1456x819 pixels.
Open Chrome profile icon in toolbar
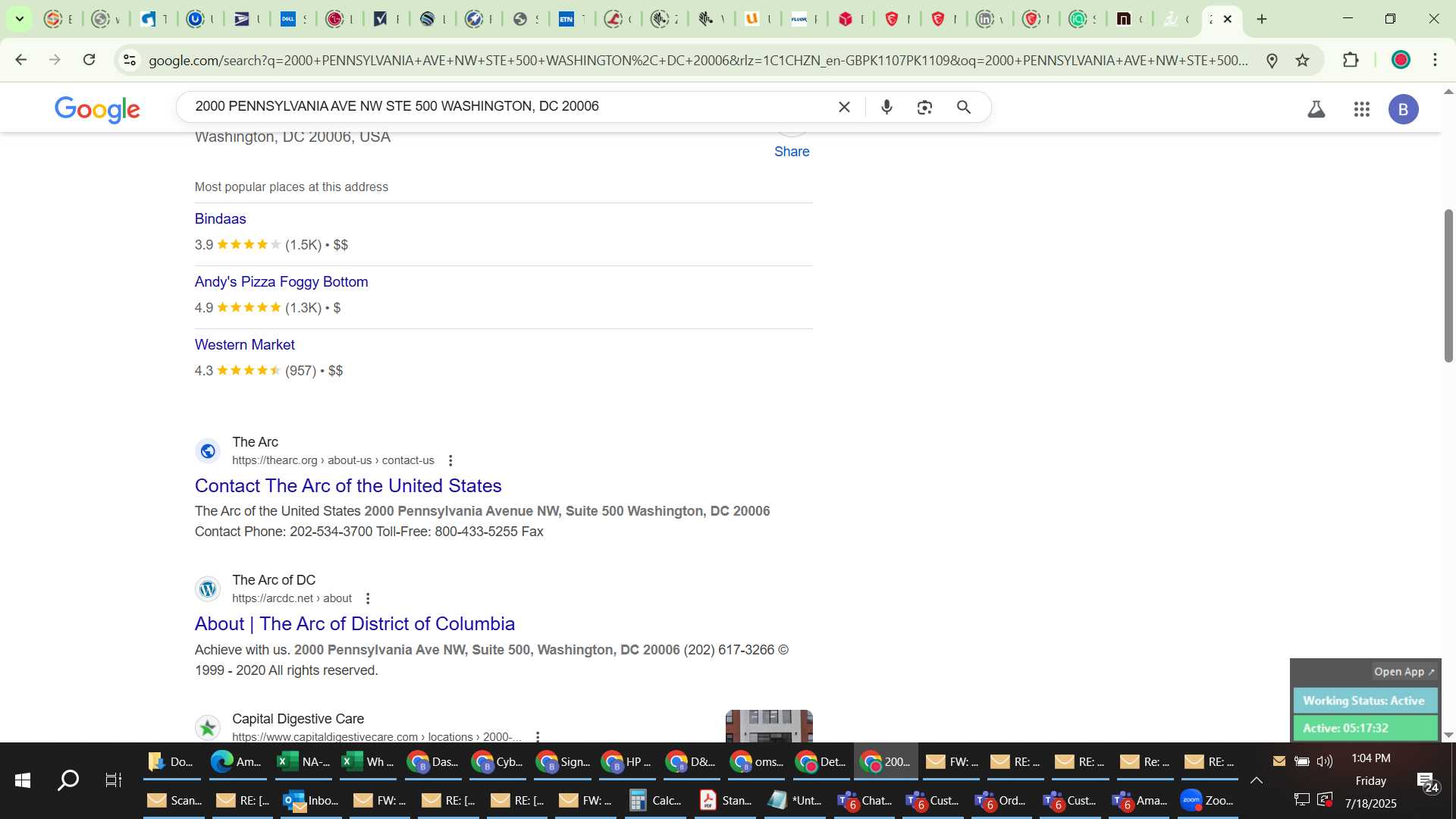point(1401,60)
